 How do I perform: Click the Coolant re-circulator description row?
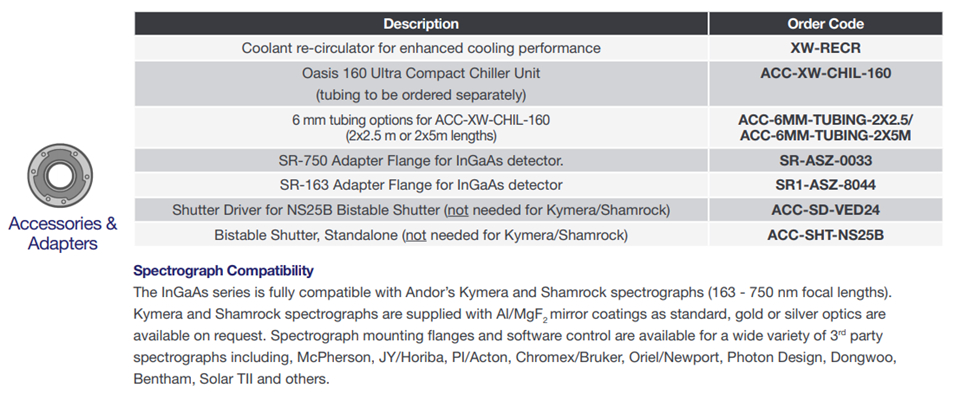point(421,48)
